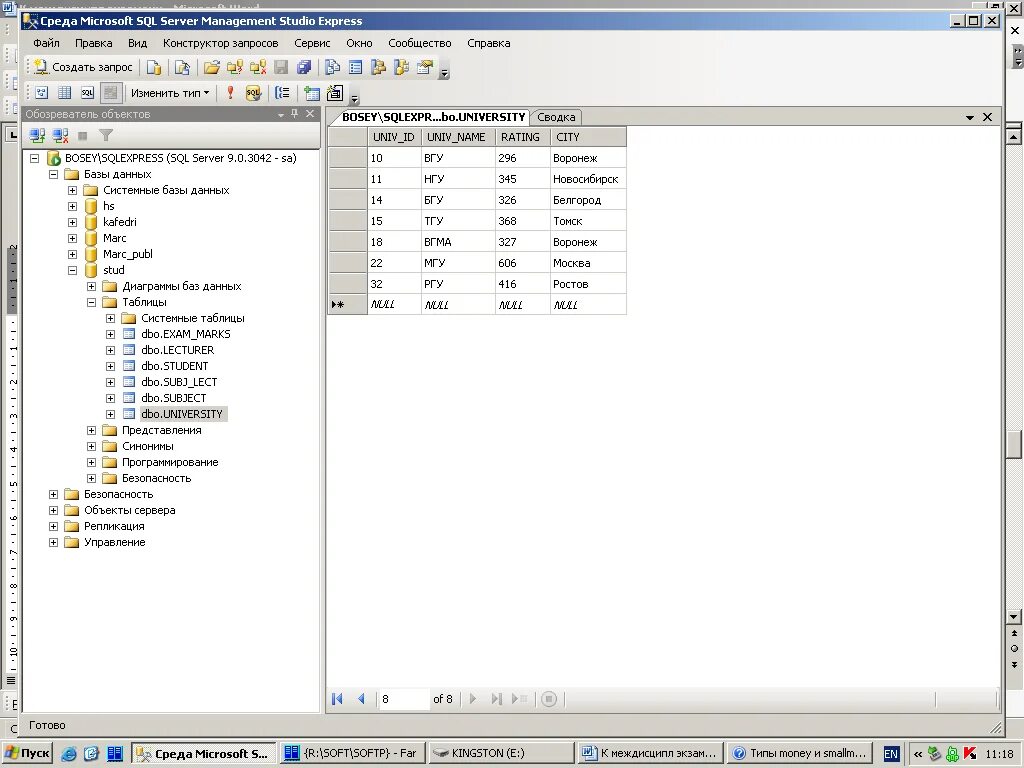
Task: Go to first record navigation button
Action: [337, 699]
